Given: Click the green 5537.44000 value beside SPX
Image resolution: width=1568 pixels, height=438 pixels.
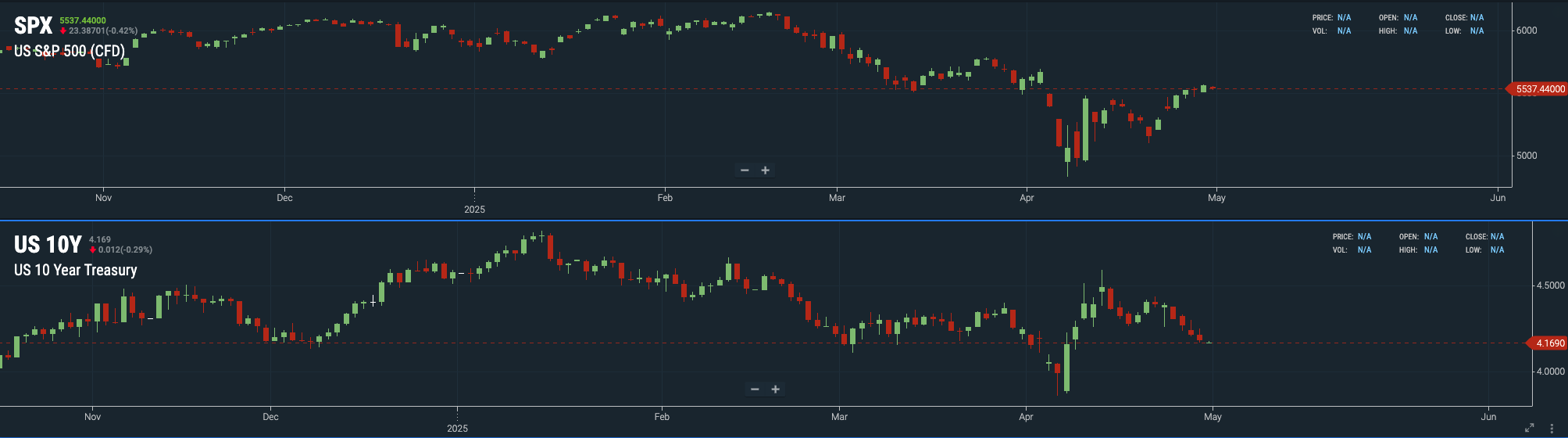Looking at the screenshot, I should [83, 20].
